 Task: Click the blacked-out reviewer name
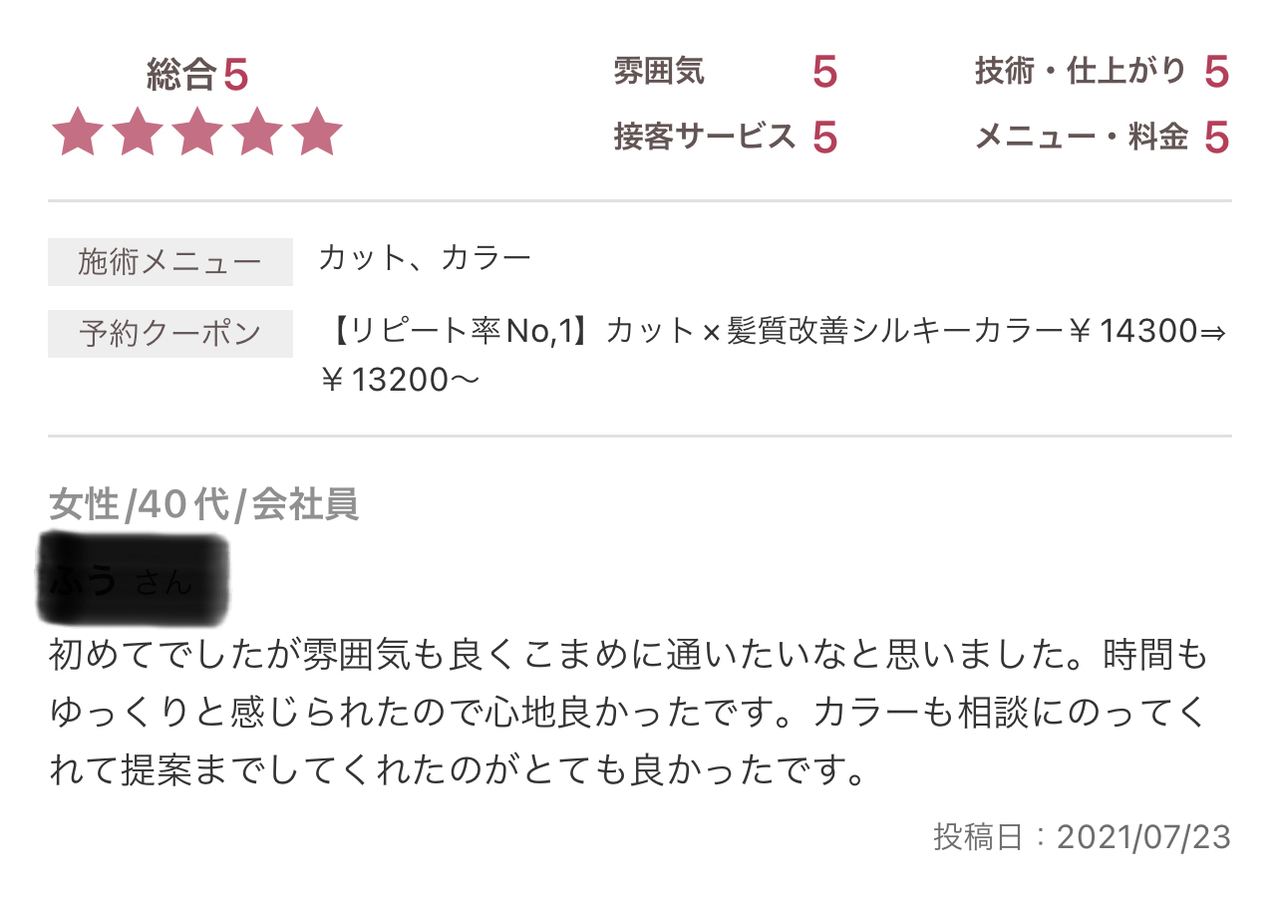(x=133, y=578)
